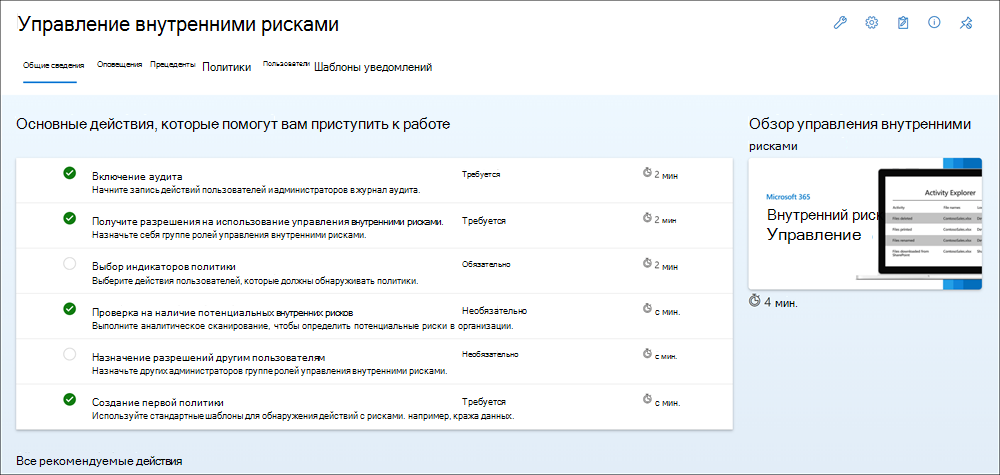Select the Шаблоны уведомлений tab

coord(373,67)
